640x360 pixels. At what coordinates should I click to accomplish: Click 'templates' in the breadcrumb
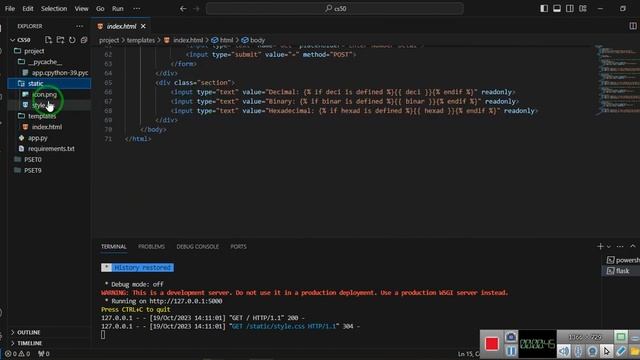(140, 40)
